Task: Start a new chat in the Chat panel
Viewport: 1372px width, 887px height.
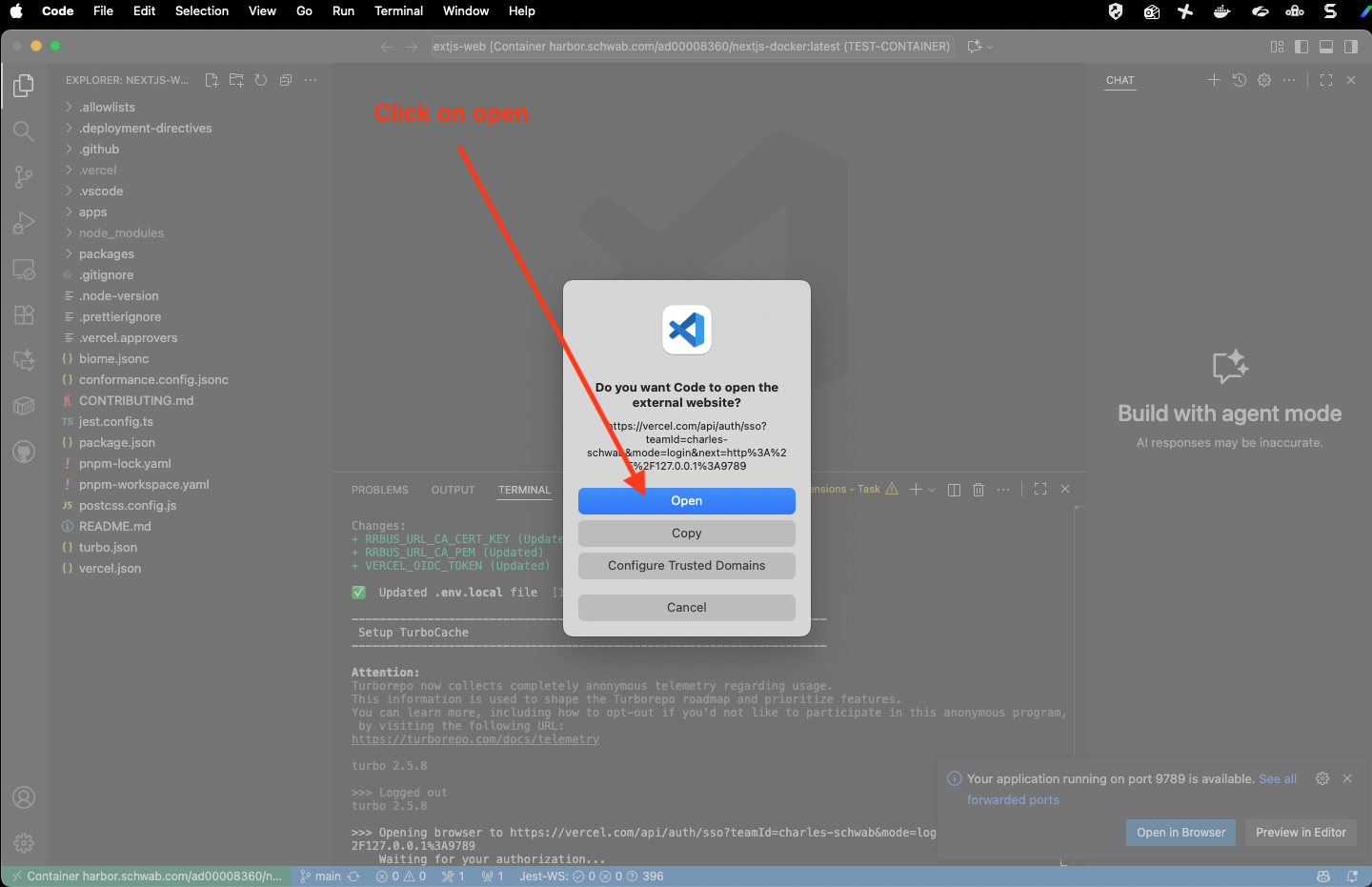Action: point(1214,80)
